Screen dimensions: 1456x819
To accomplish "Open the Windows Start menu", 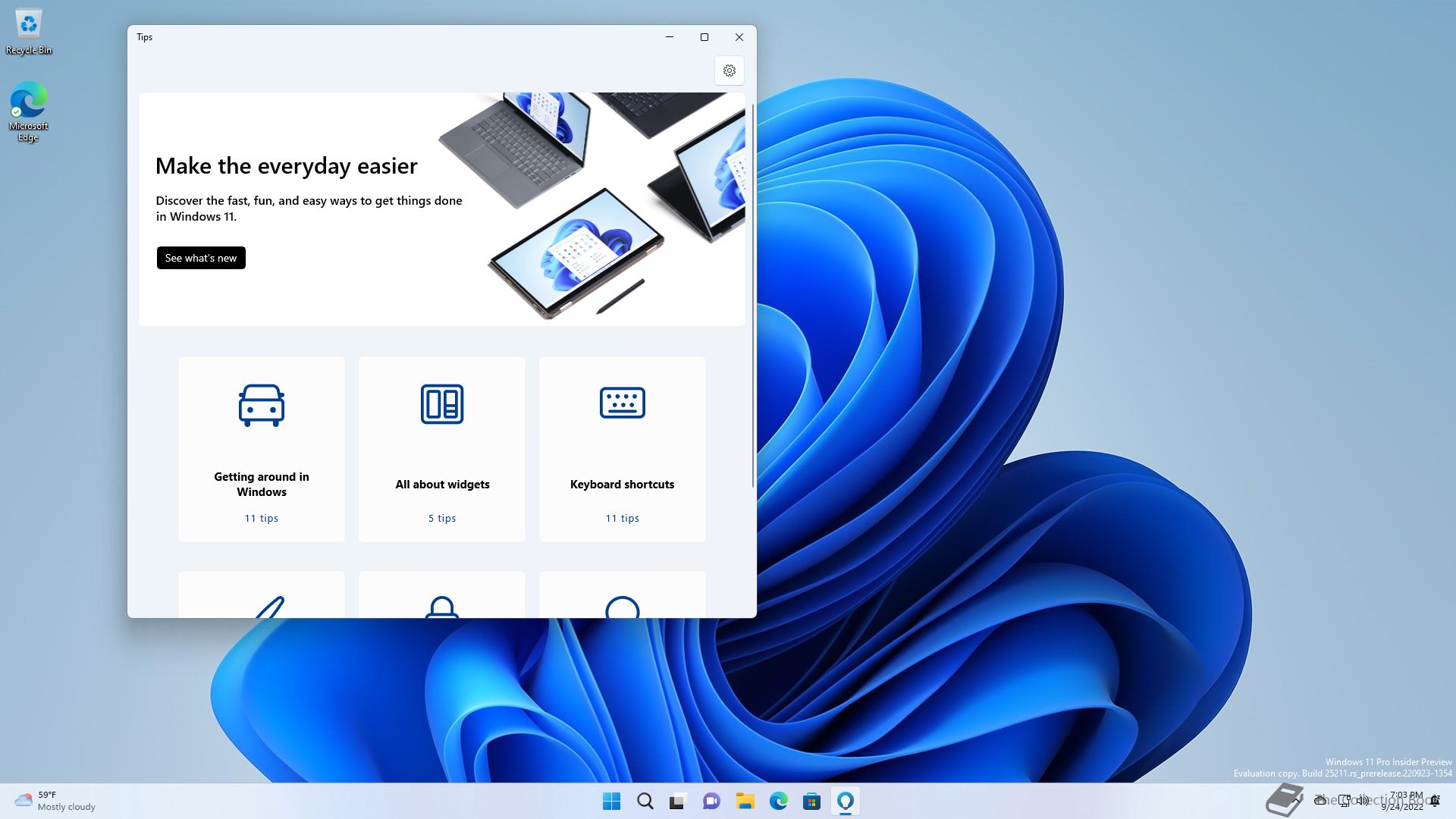I will pos(611,801).
